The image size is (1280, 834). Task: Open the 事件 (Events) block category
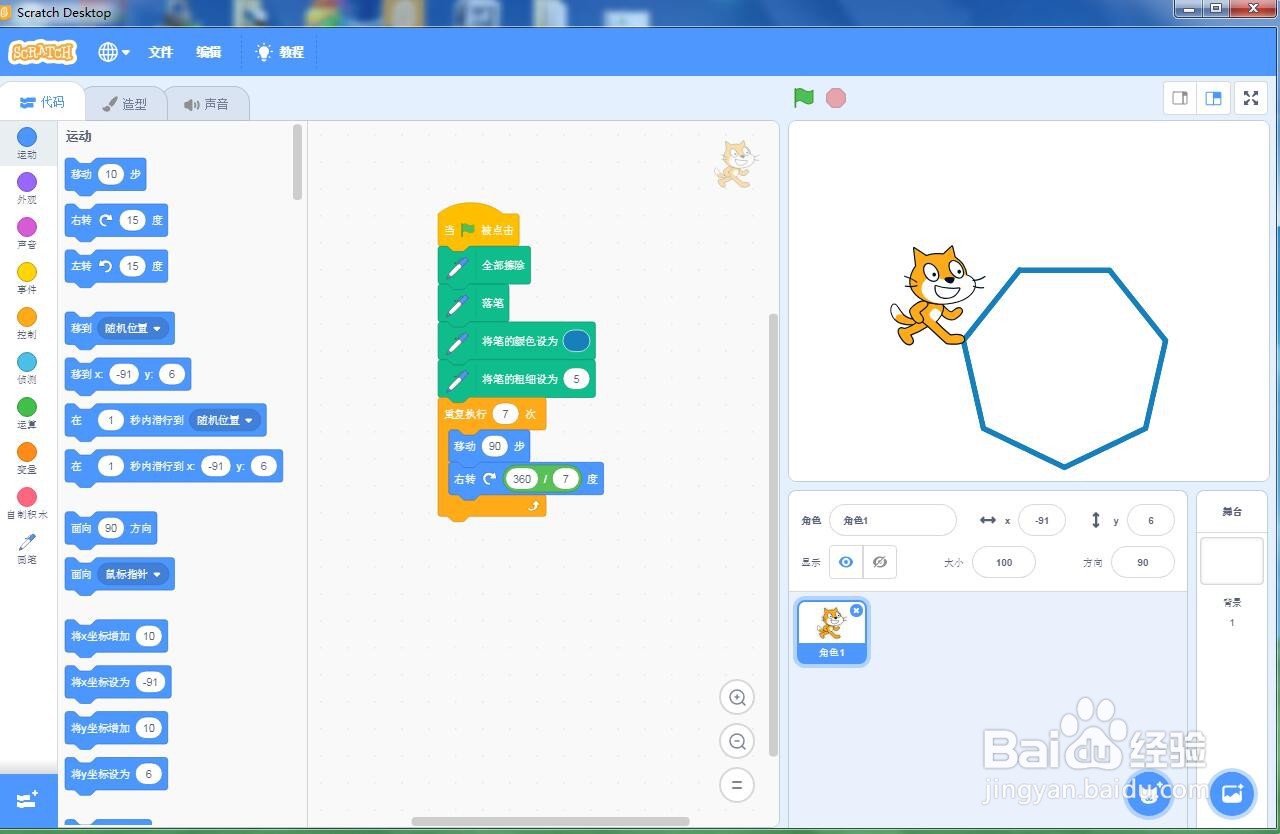pos(27,277)
